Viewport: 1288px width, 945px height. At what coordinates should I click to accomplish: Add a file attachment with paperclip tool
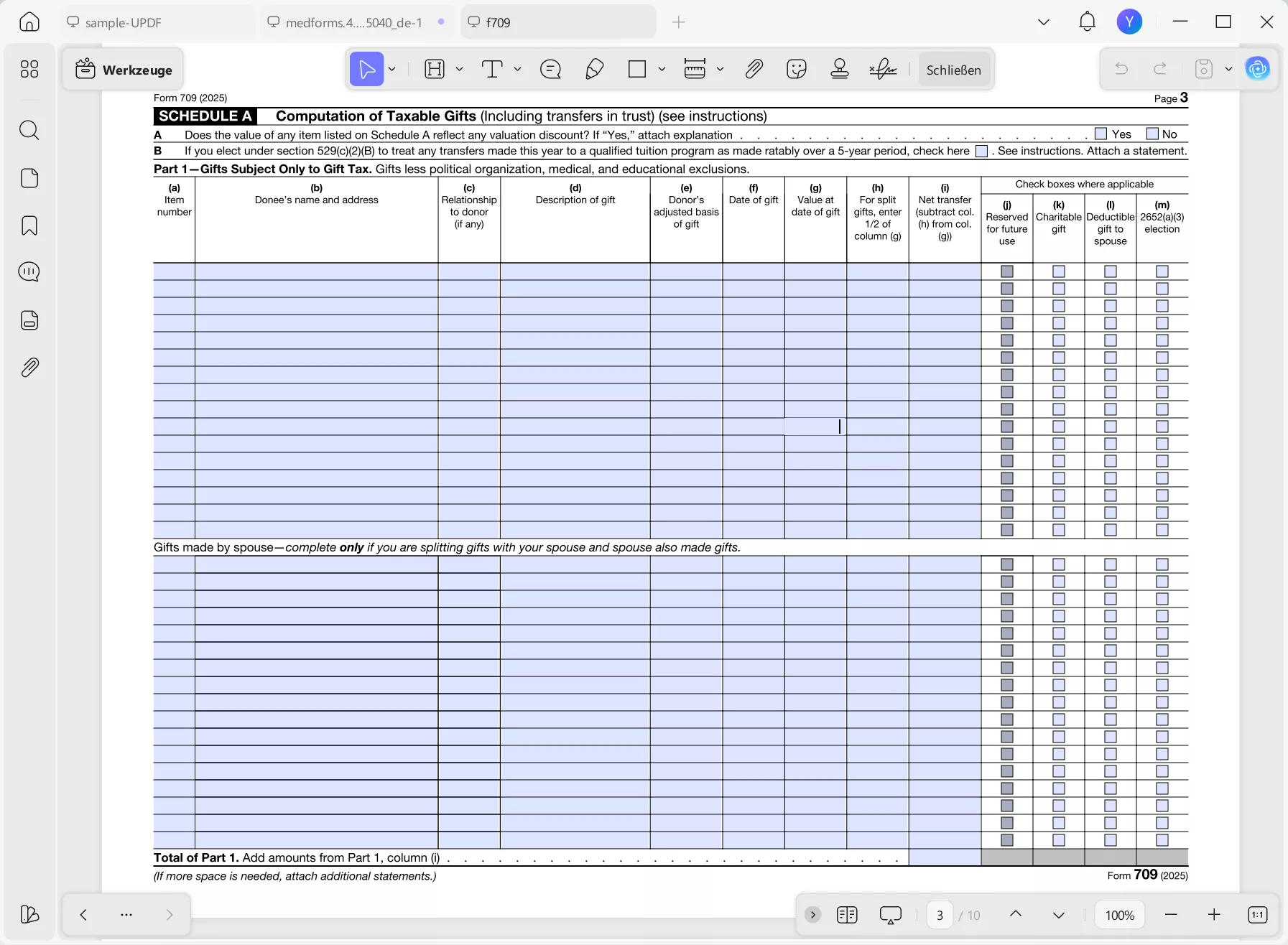tap(754, 70)
